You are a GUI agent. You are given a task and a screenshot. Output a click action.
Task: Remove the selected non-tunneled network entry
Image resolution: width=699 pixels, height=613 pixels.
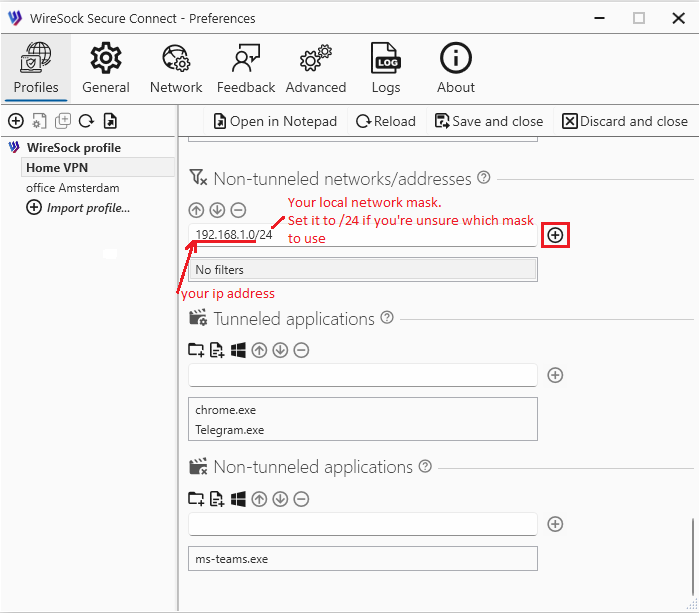click(x=238, y=210)
